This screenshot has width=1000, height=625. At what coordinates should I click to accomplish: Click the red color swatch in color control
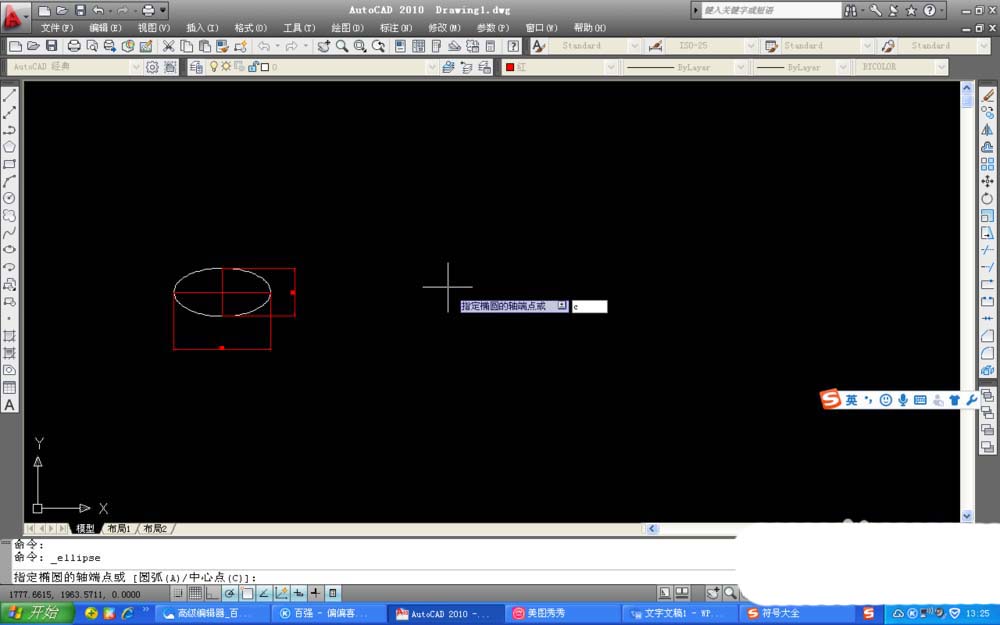point(510,66)
